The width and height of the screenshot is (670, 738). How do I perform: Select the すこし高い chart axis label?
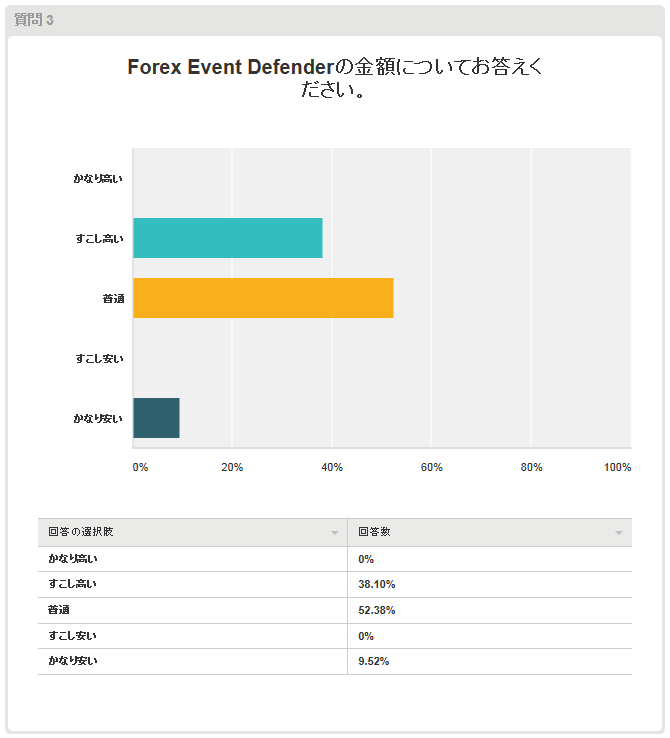point(100,238)
